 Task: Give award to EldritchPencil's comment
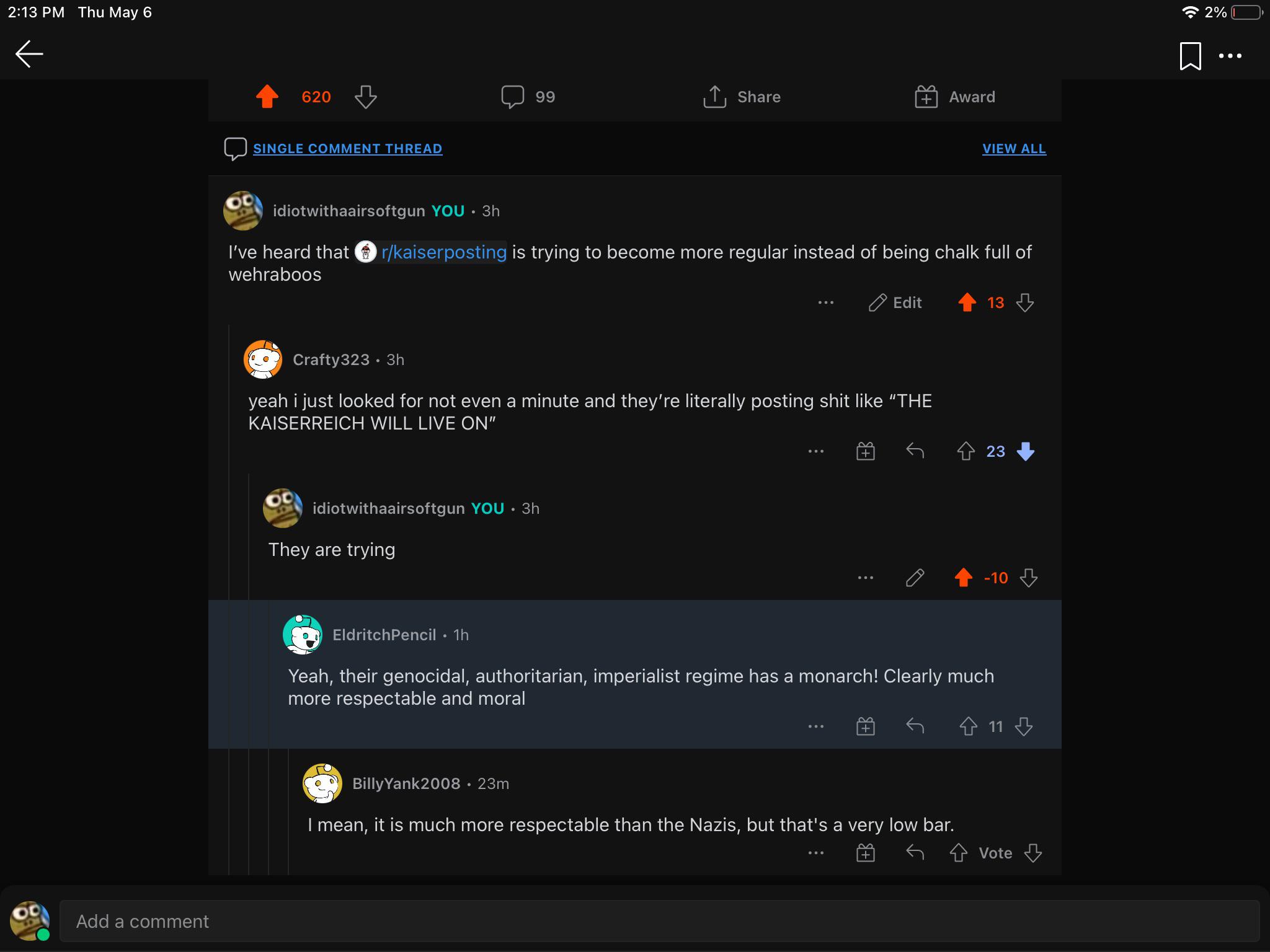[865, 726]
